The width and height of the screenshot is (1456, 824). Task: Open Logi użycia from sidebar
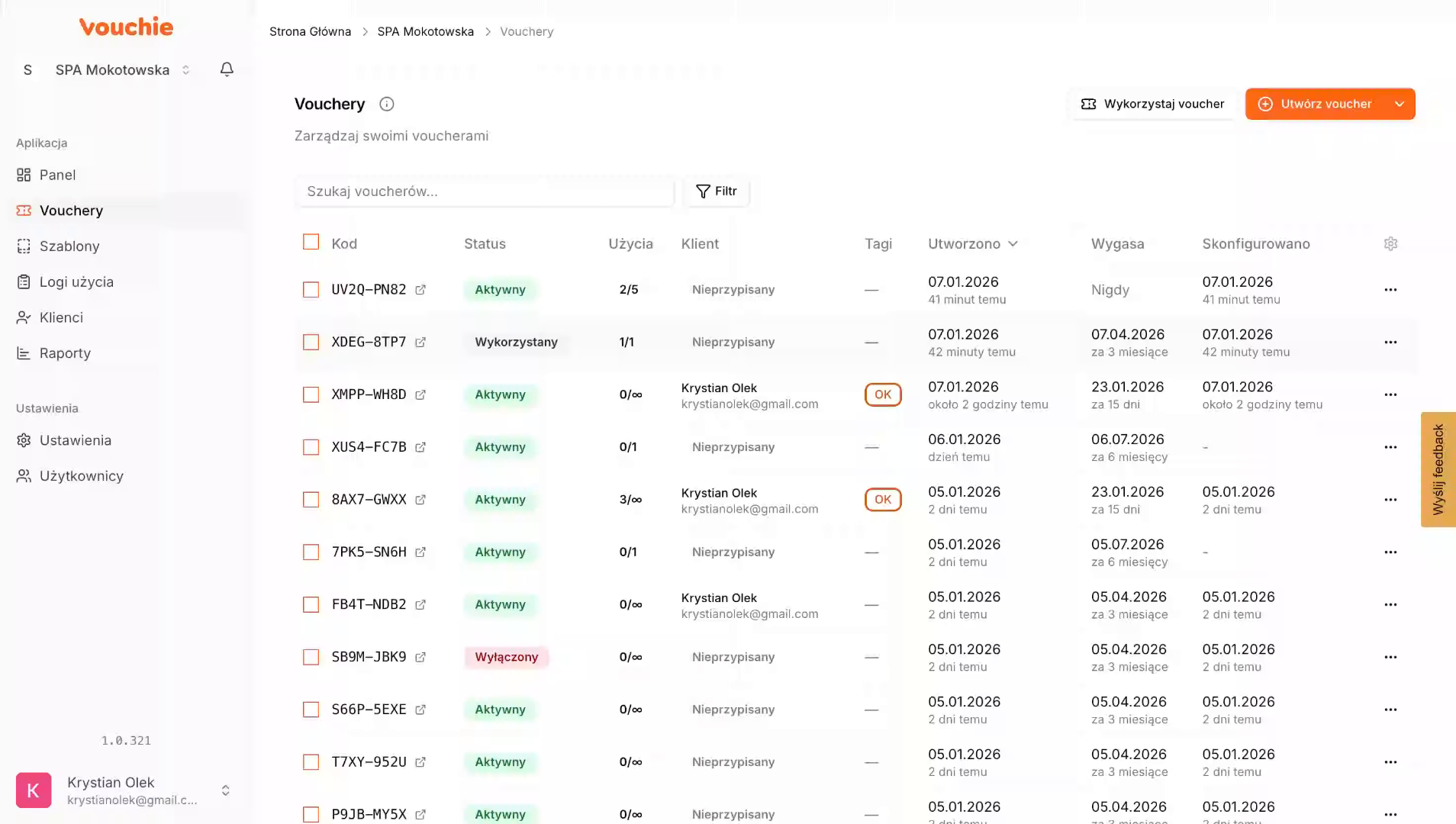[x=76, y=282]
